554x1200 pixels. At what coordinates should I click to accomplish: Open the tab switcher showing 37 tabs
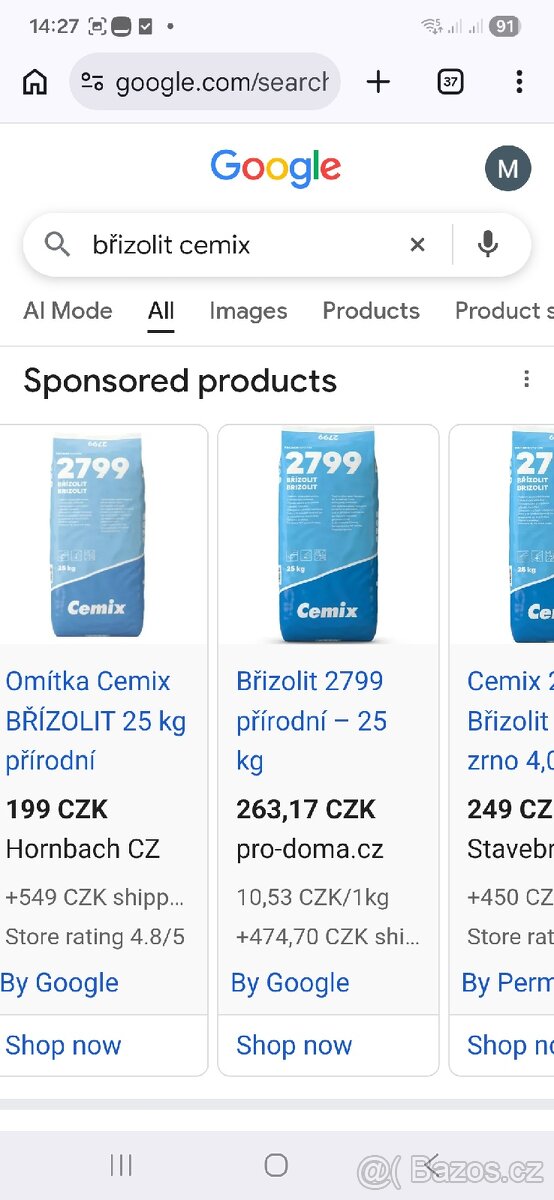point(450,82)
